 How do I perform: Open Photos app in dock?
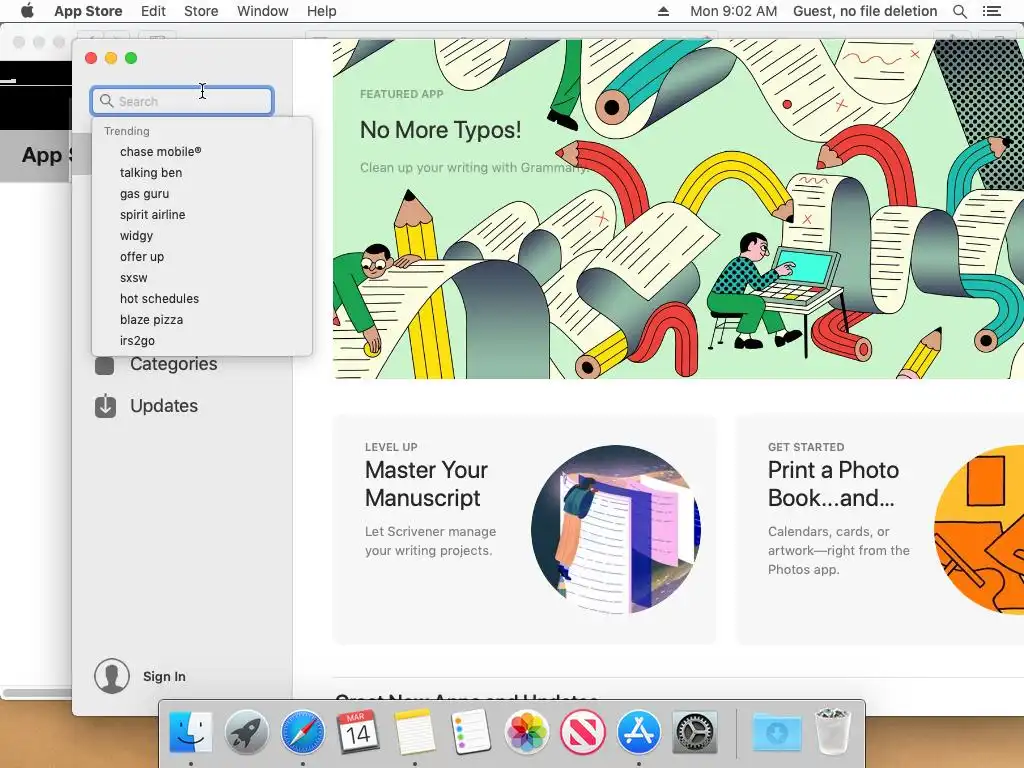[x=526, y=732]
